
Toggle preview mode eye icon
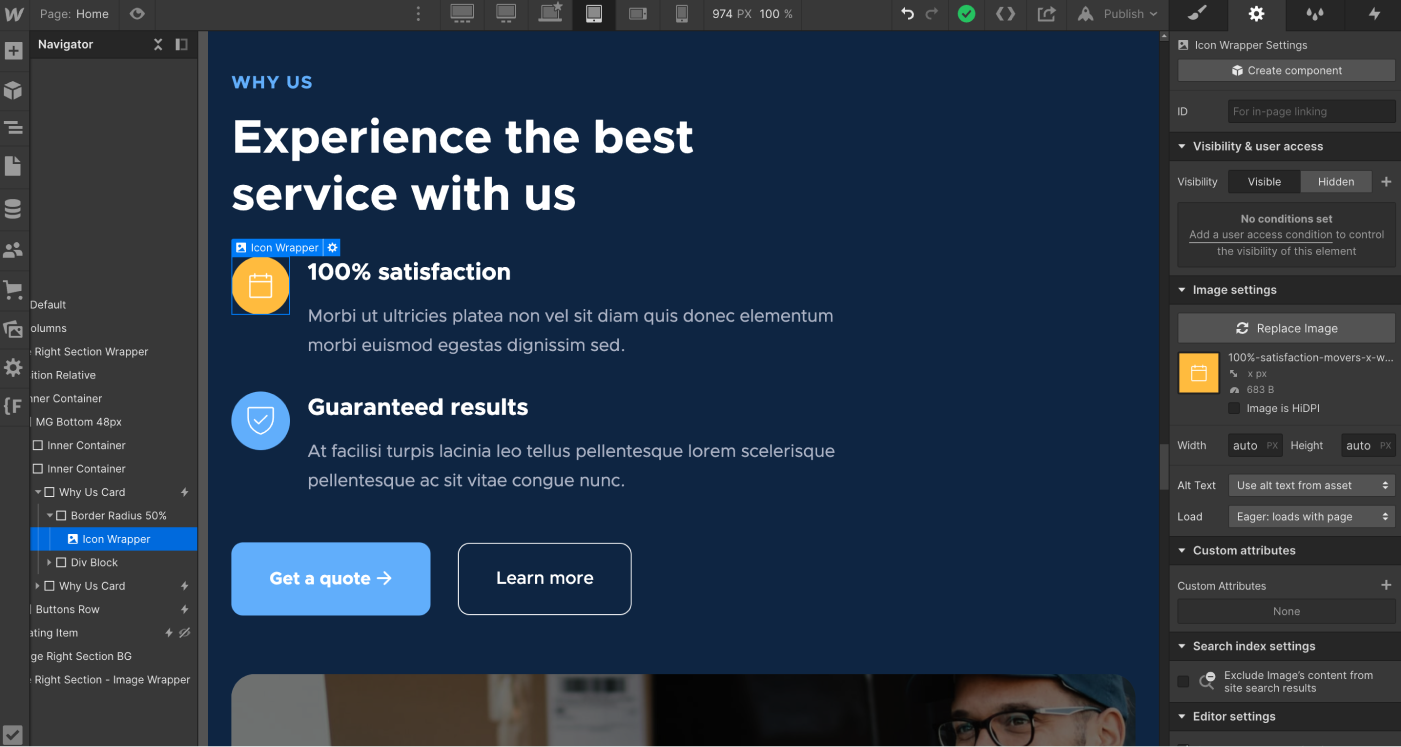tap(137, 14)
